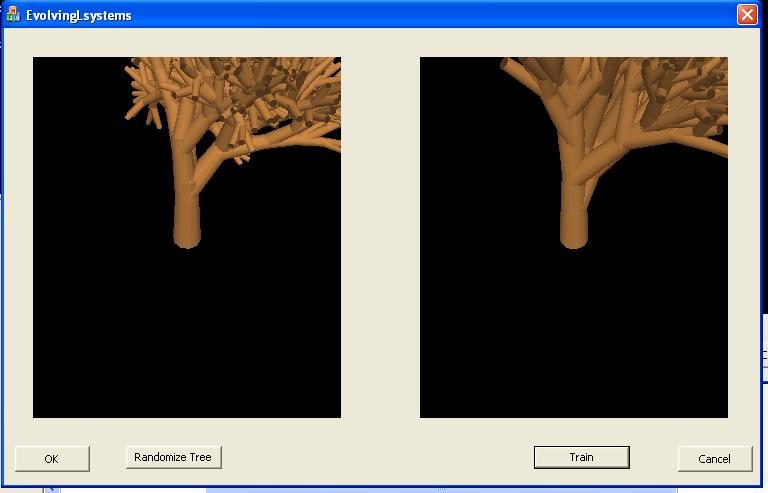Close the EvolvingLsystems window
This screenshot has width=768, height=493.
click(x=747, y=15)
